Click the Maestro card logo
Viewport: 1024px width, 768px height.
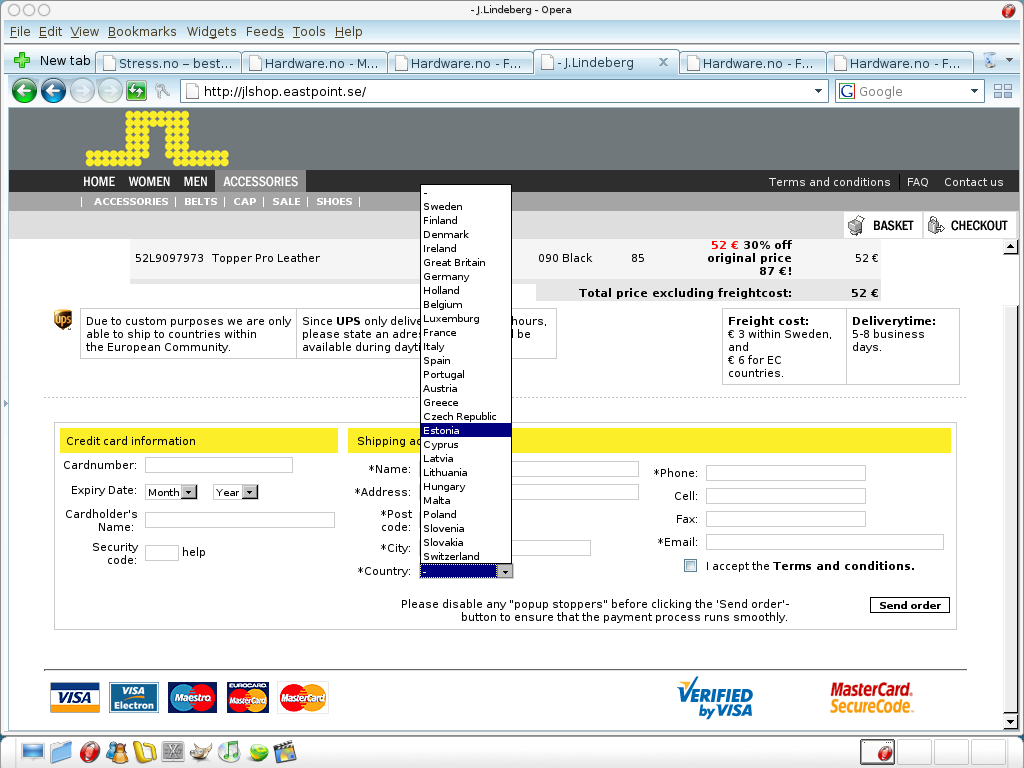pyautogui.click(x=192, y=697)
